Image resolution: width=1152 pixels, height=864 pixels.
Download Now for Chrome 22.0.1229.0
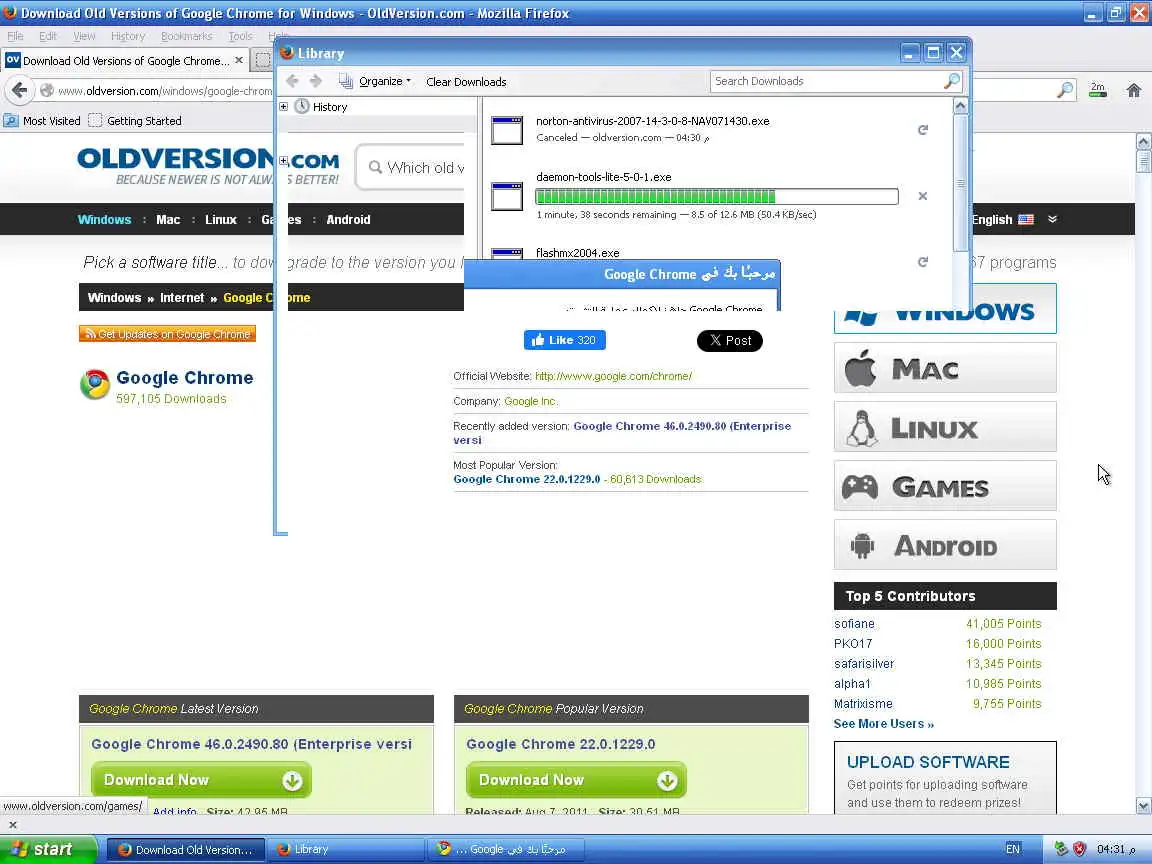click(576, 780)
